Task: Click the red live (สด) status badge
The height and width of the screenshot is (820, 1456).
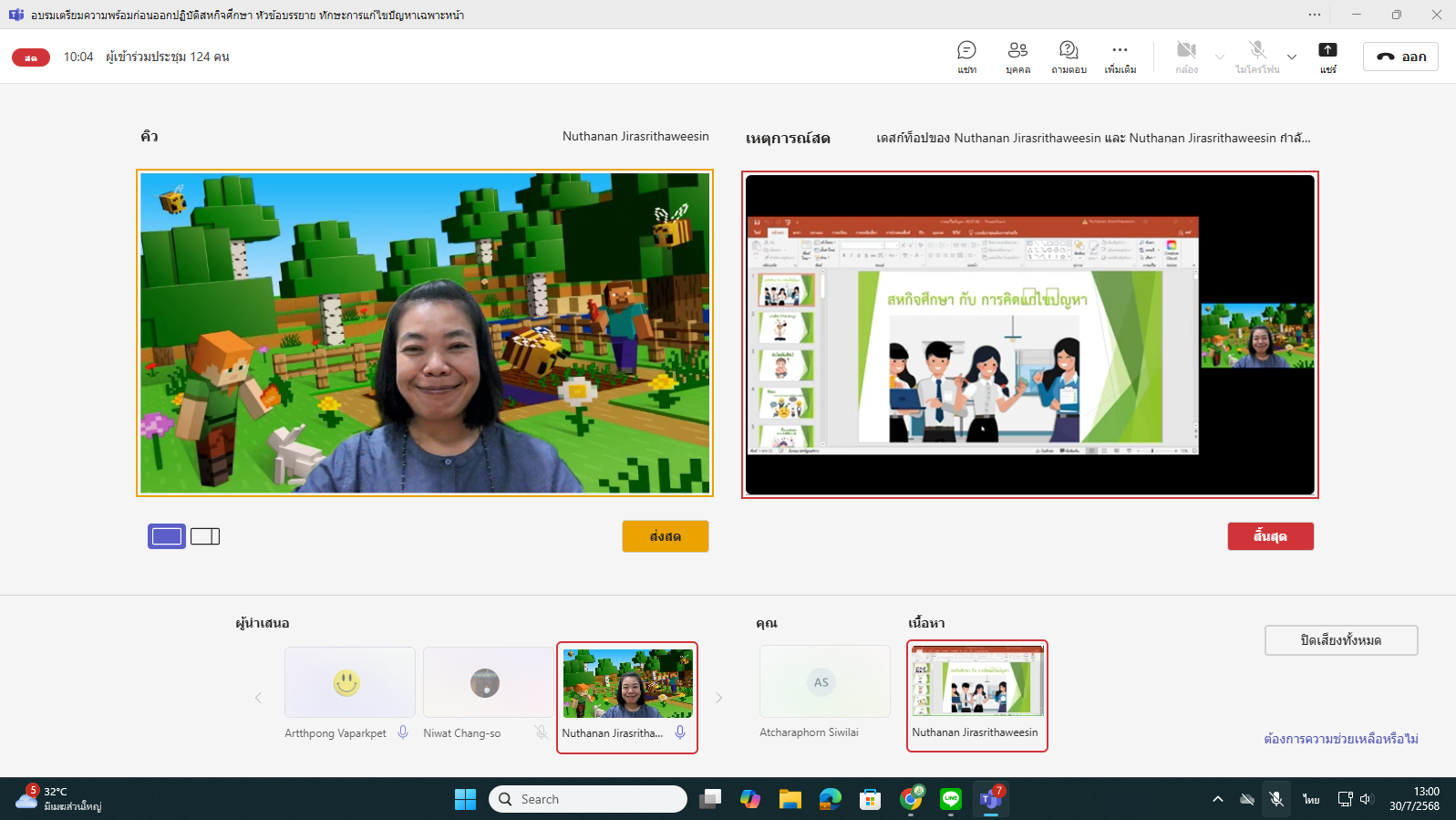Action: (x=31, y=57)
